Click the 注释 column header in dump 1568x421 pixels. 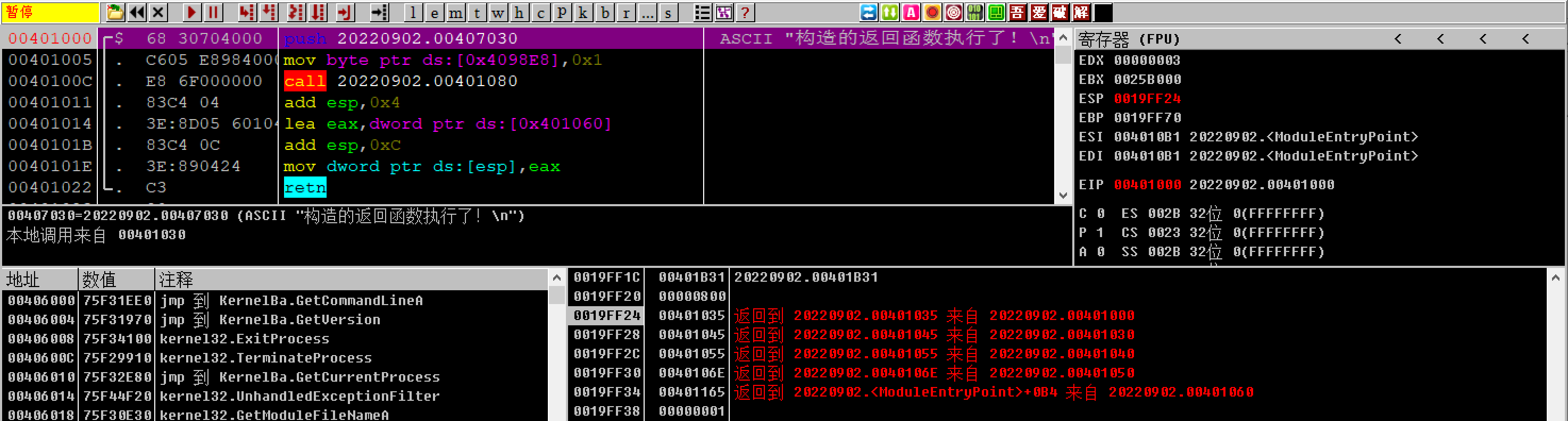click(x=352, y=279)
